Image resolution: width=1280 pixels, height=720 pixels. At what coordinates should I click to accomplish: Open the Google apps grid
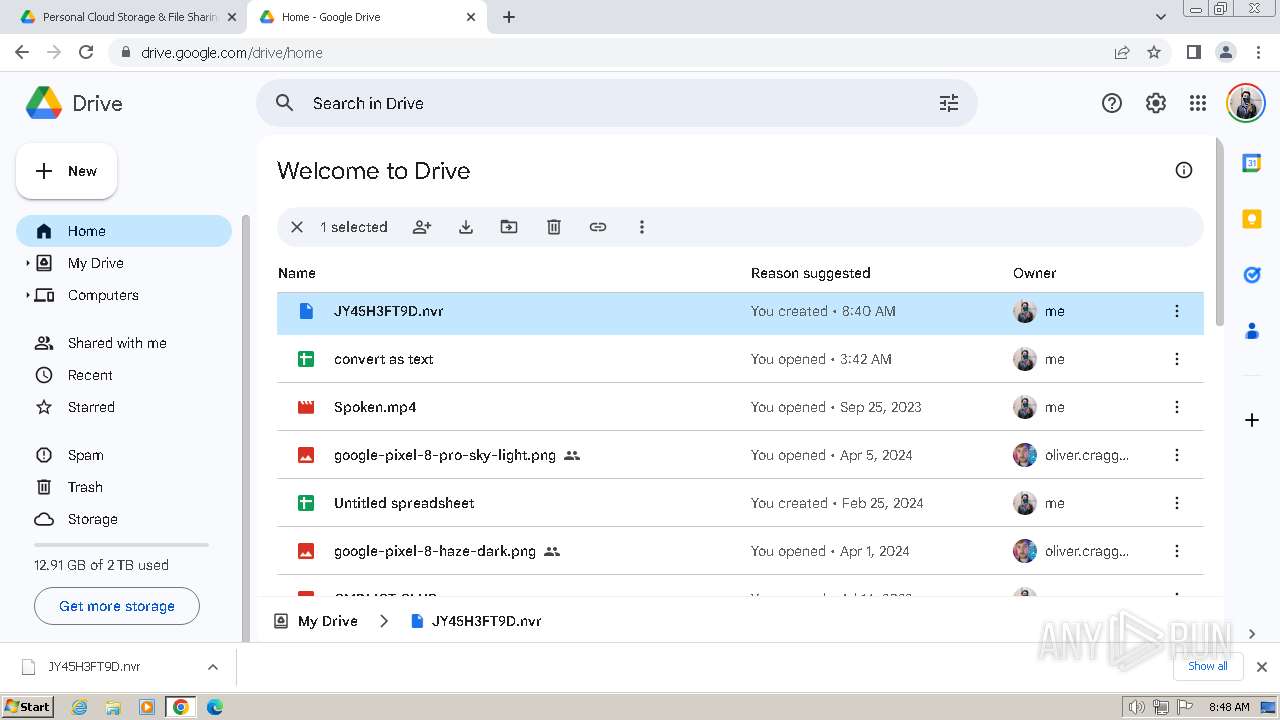pyautogui.click(x=1198, y=103)
